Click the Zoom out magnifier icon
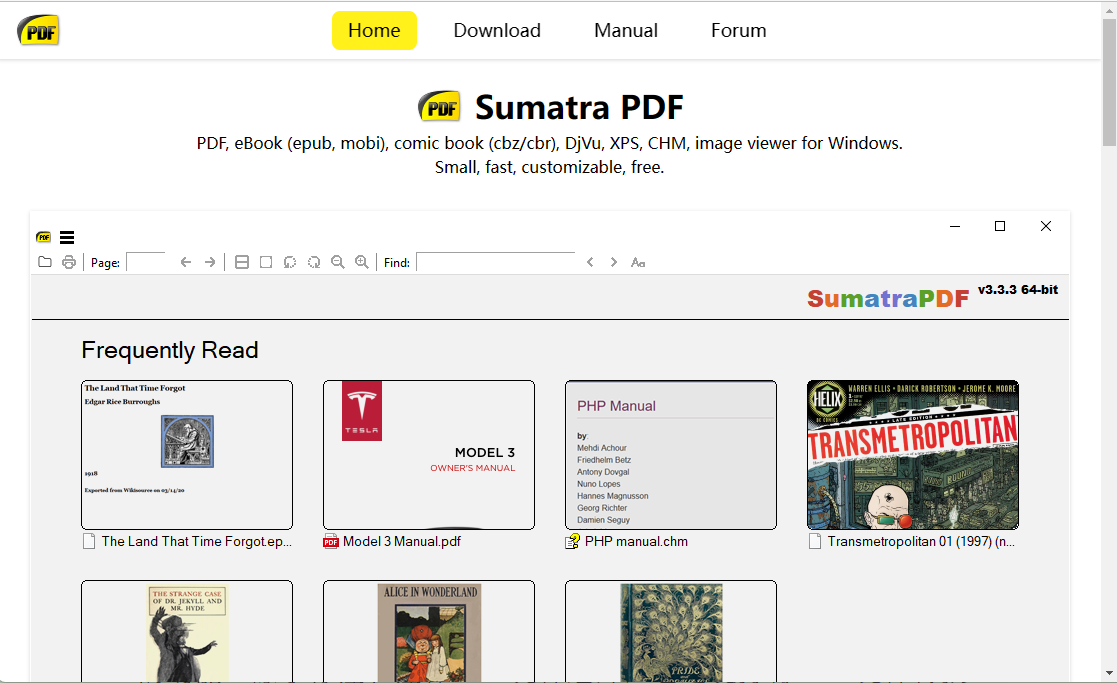Screen dimensions: 1117x683 338,262
